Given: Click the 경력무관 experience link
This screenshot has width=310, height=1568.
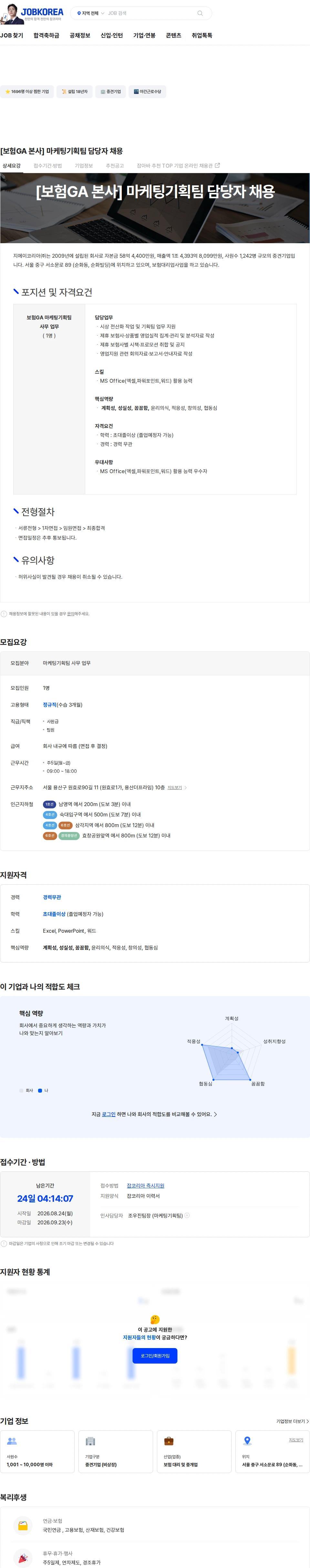Looking at the screenshot, I should 52,898.
